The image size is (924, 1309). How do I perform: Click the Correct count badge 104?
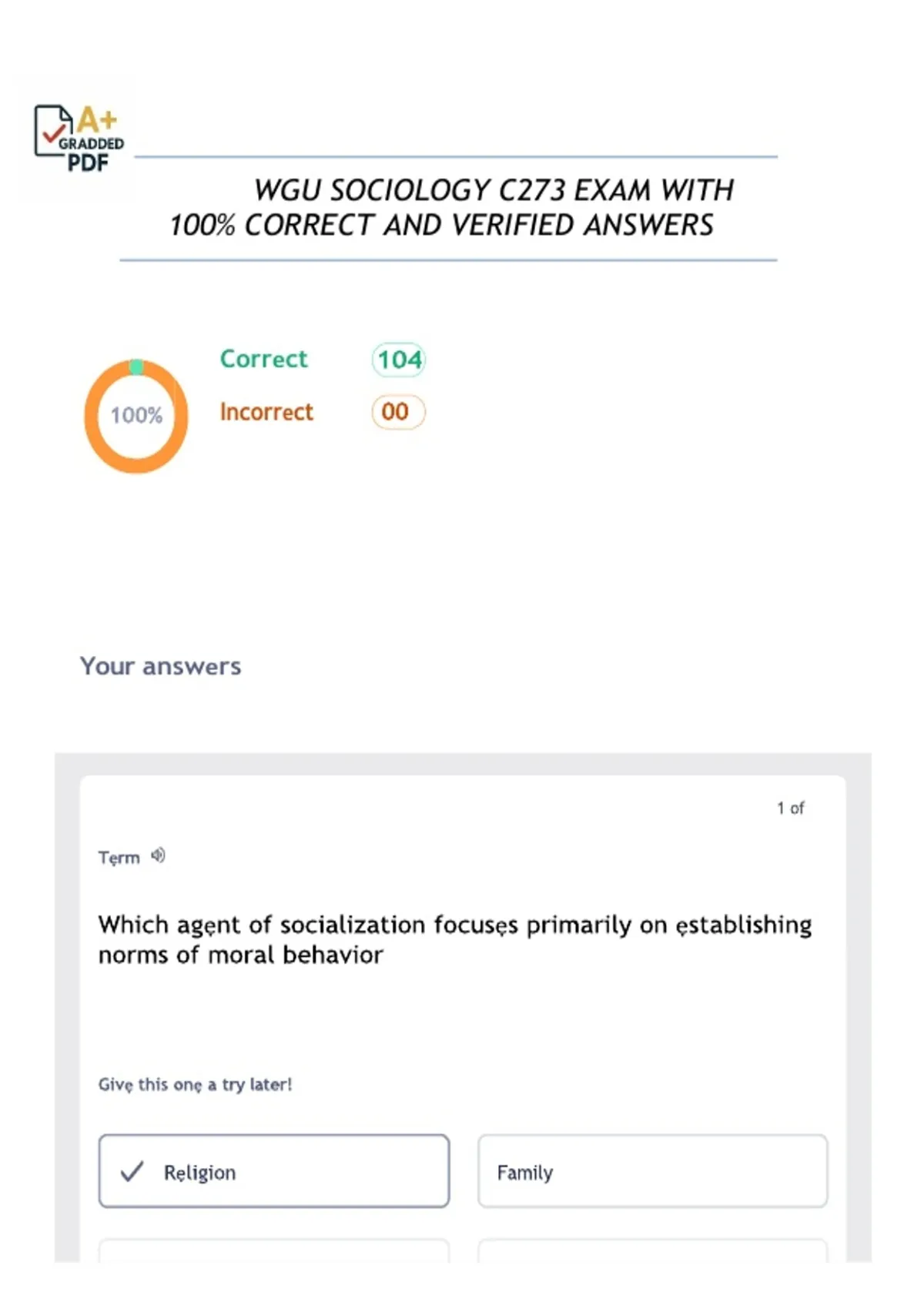(x=399, y=360)
